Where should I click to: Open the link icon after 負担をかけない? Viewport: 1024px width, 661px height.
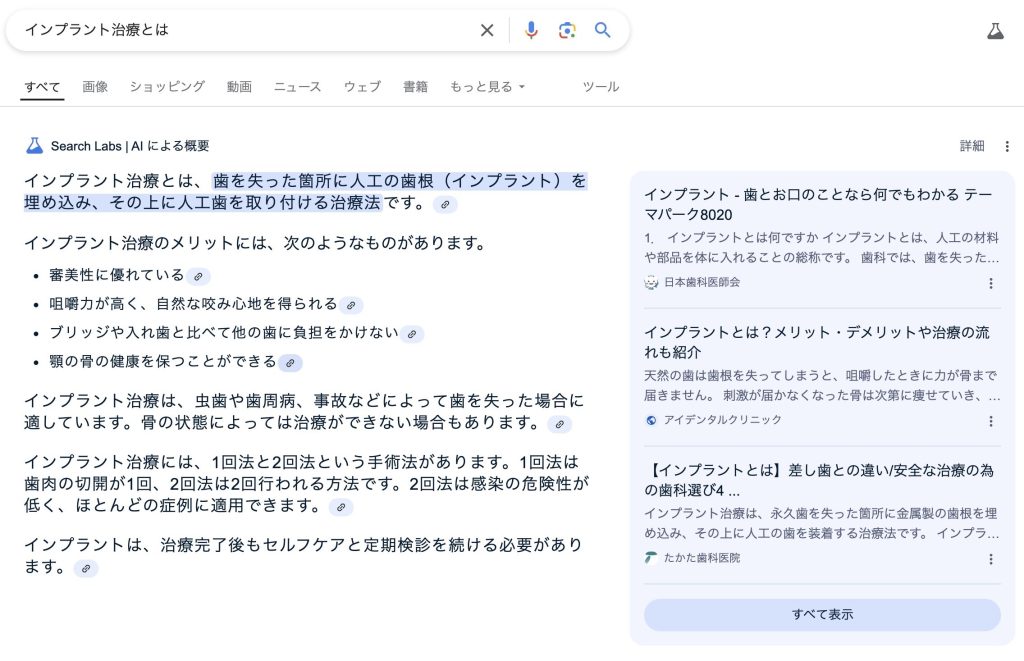click(412, 334)
